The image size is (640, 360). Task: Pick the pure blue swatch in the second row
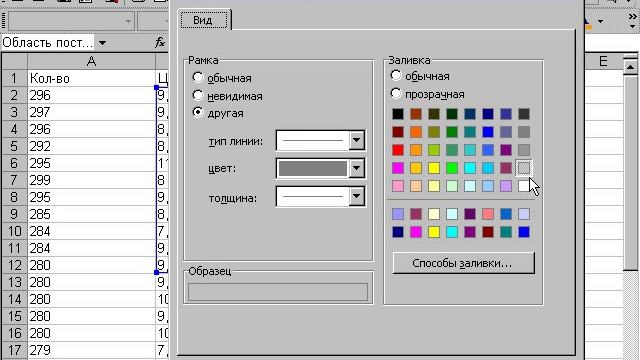coord(488,132)
